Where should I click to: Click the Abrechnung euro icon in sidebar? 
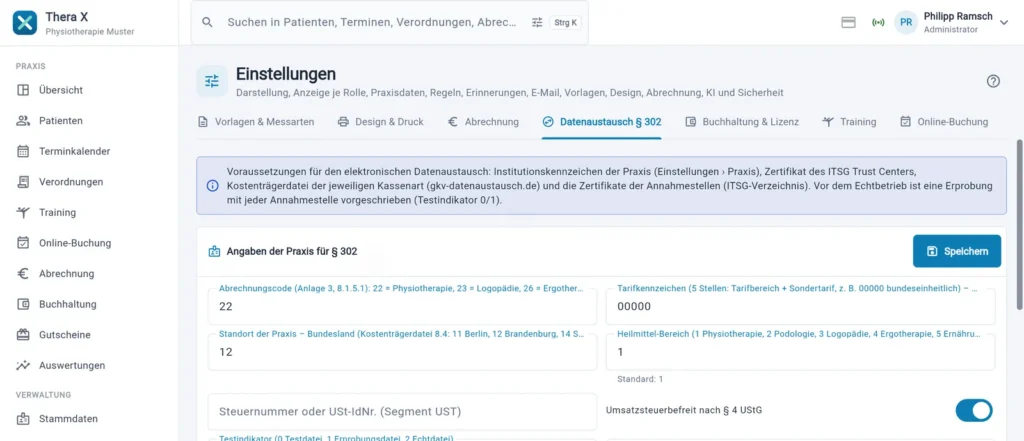(24, 274)
